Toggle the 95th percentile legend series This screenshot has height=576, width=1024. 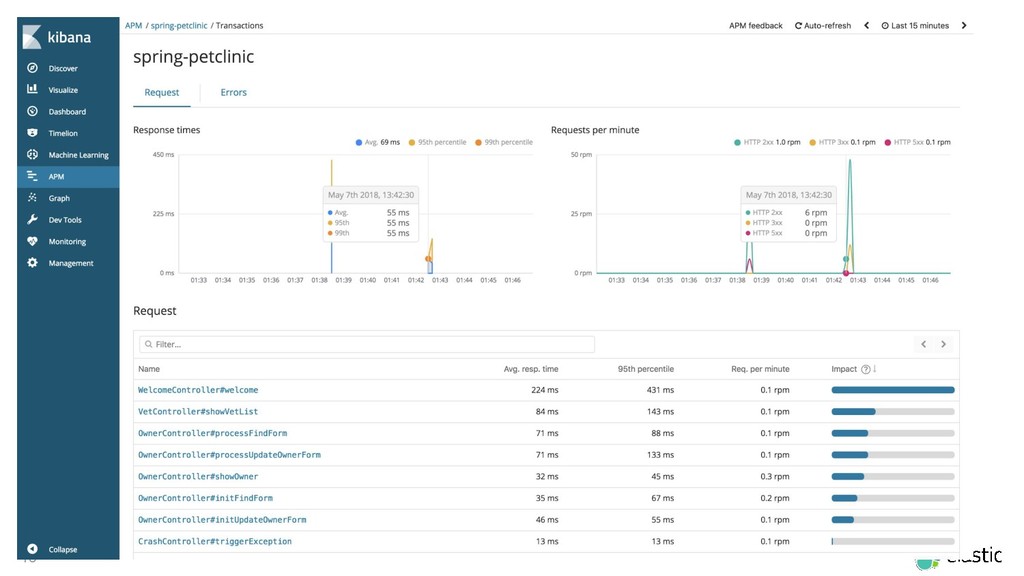tap(436, 142)
